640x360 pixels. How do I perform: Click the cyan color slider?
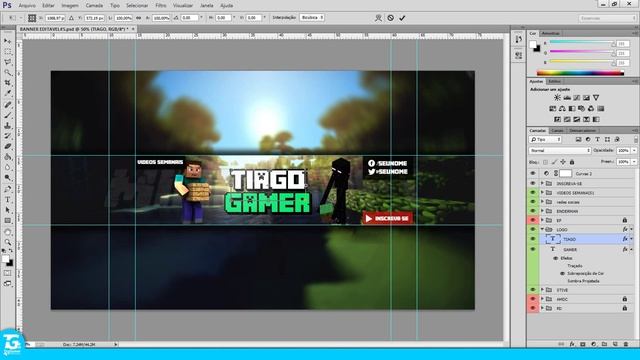tap(581, 42)
